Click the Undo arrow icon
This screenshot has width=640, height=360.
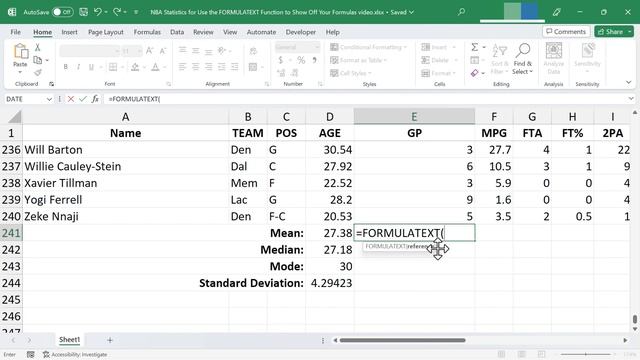coord(98,12)
